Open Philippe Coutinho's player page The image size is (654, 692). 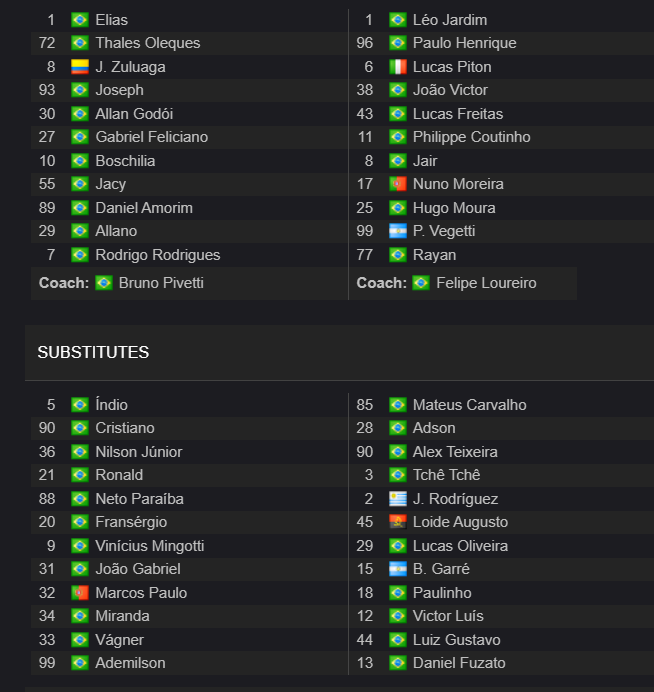471,137
